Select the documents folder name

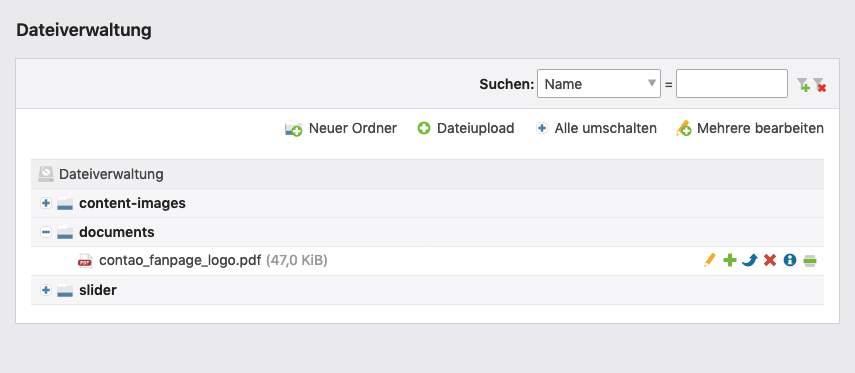click(117, 232)
